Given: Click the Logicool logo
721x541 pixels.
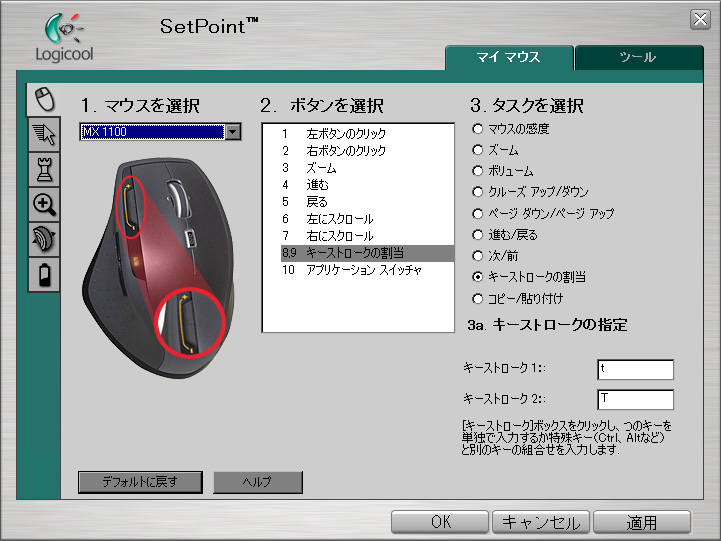Looking at the screenshot, I should 64,38.
